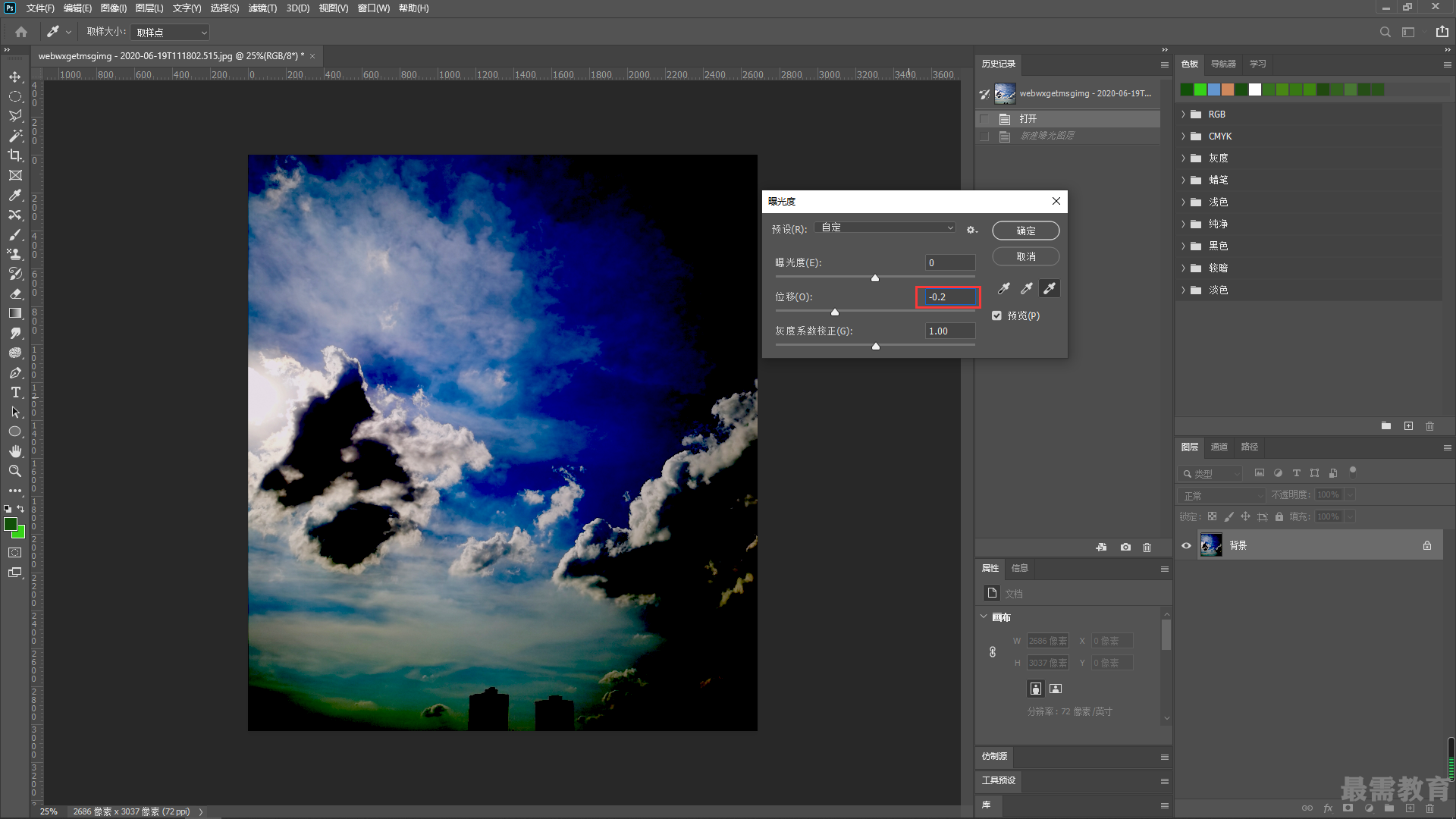Screen dimensions: 1456x819
Task: Click the Home icon in options bar
Action: 21,32
